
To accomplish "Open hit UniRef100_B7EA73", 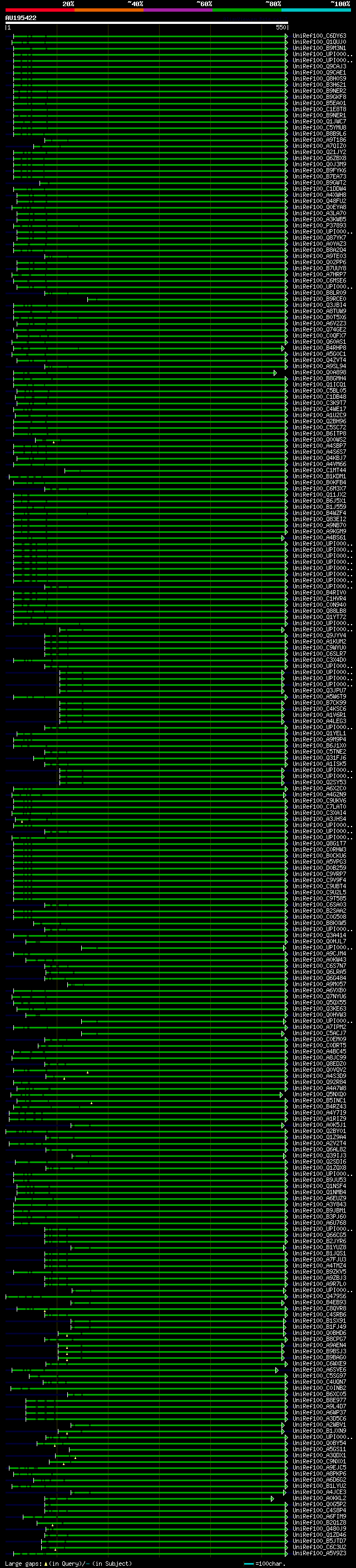I will click(x=319, y=176).
